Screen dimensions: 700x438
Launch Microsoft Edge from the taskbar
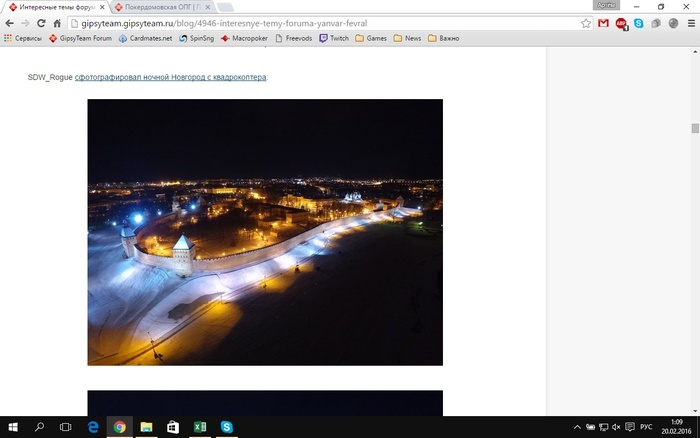[93, 427]
